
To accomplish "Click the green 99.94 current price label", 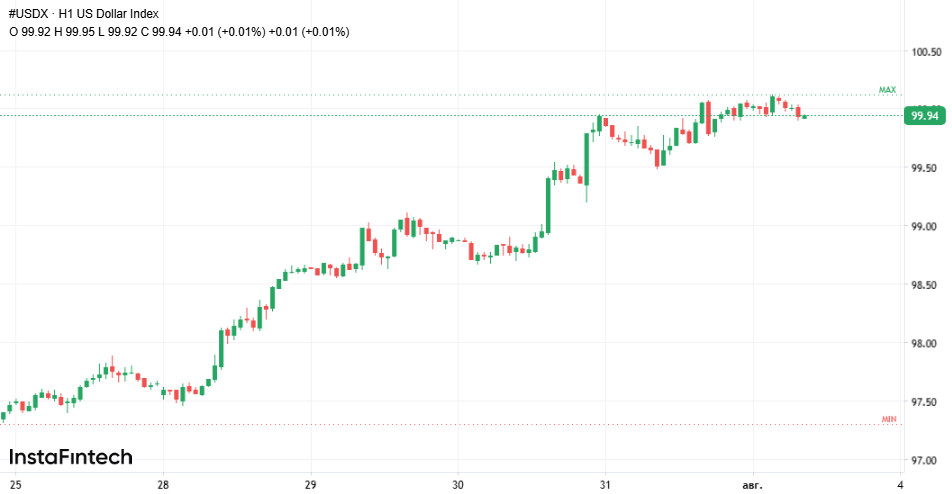I will [x=925, y=116].
